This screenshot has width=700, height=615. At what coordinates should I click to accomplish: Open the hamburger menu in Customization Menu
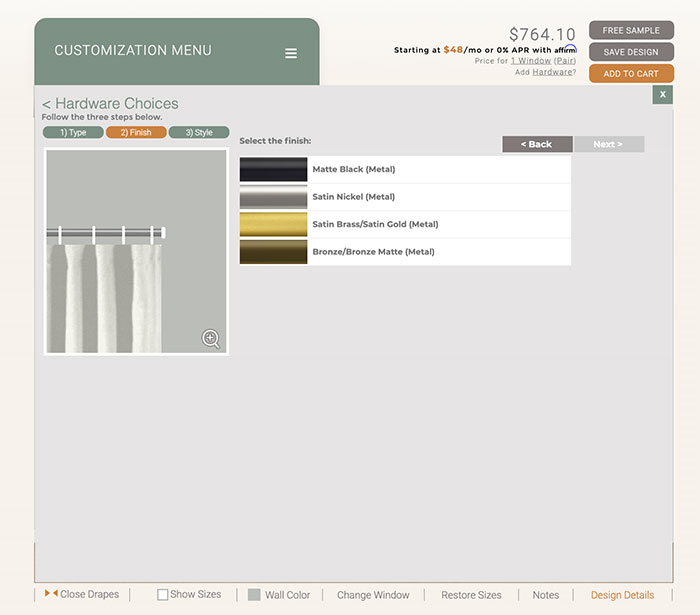291,54
